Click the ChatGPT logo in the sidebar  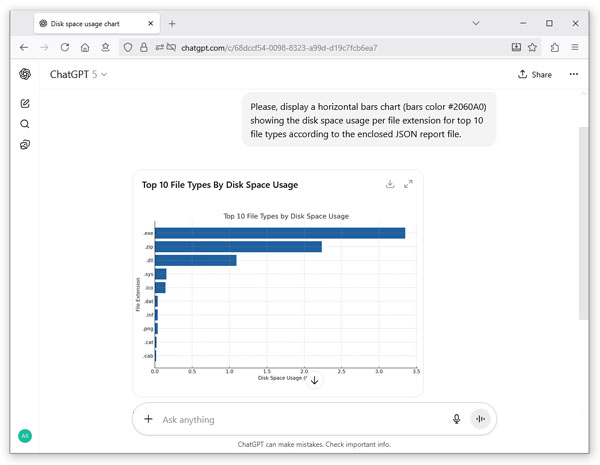[25, 74]
